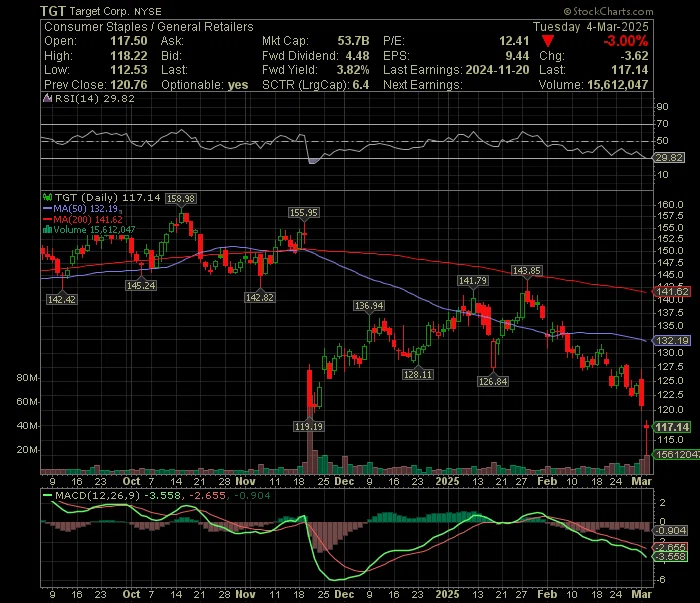This screenshot has height=603, width=700.
Task: Click the Consumer Staples / General Retailers sector
Action: pyautogui.click(x=149, y=27)
